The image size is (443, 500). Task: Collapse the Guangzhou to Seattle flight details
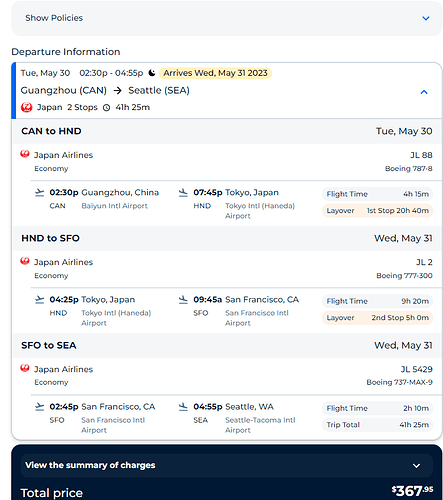tap(424, 92)
